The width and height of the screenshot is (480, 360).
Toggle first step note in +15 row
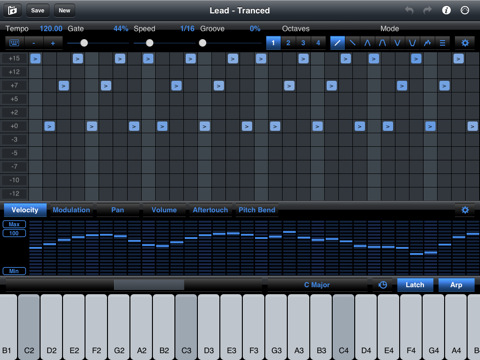pyautogui.click(x=35, y=59)
